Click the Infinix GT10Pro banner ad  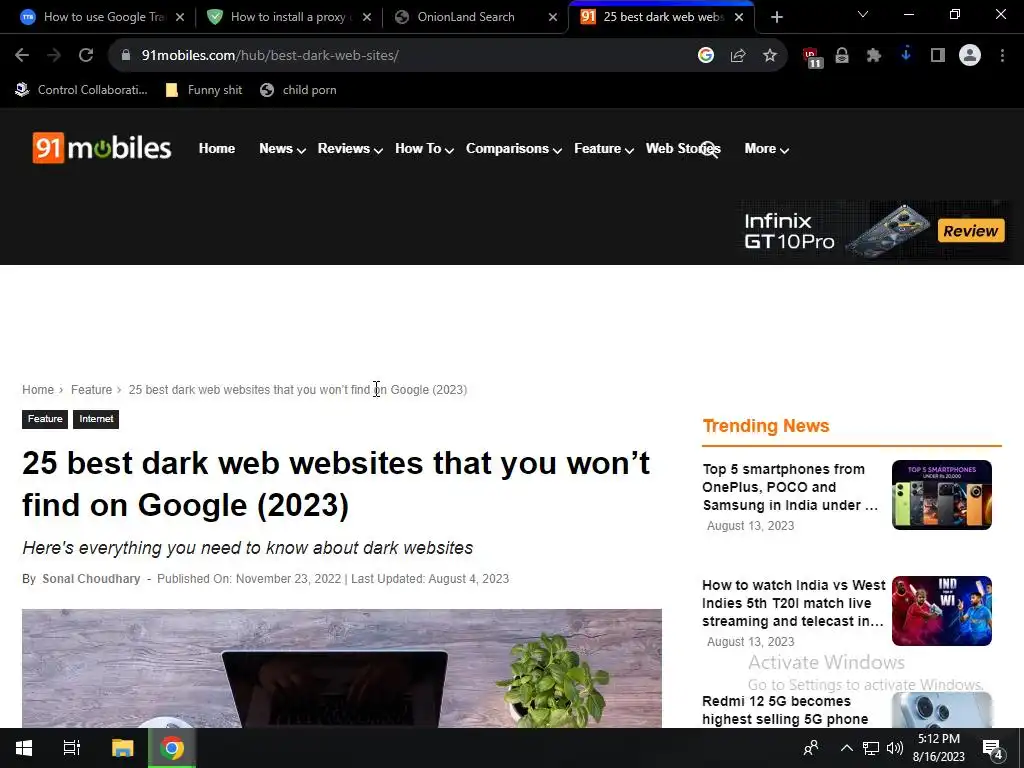click(875, 231)
